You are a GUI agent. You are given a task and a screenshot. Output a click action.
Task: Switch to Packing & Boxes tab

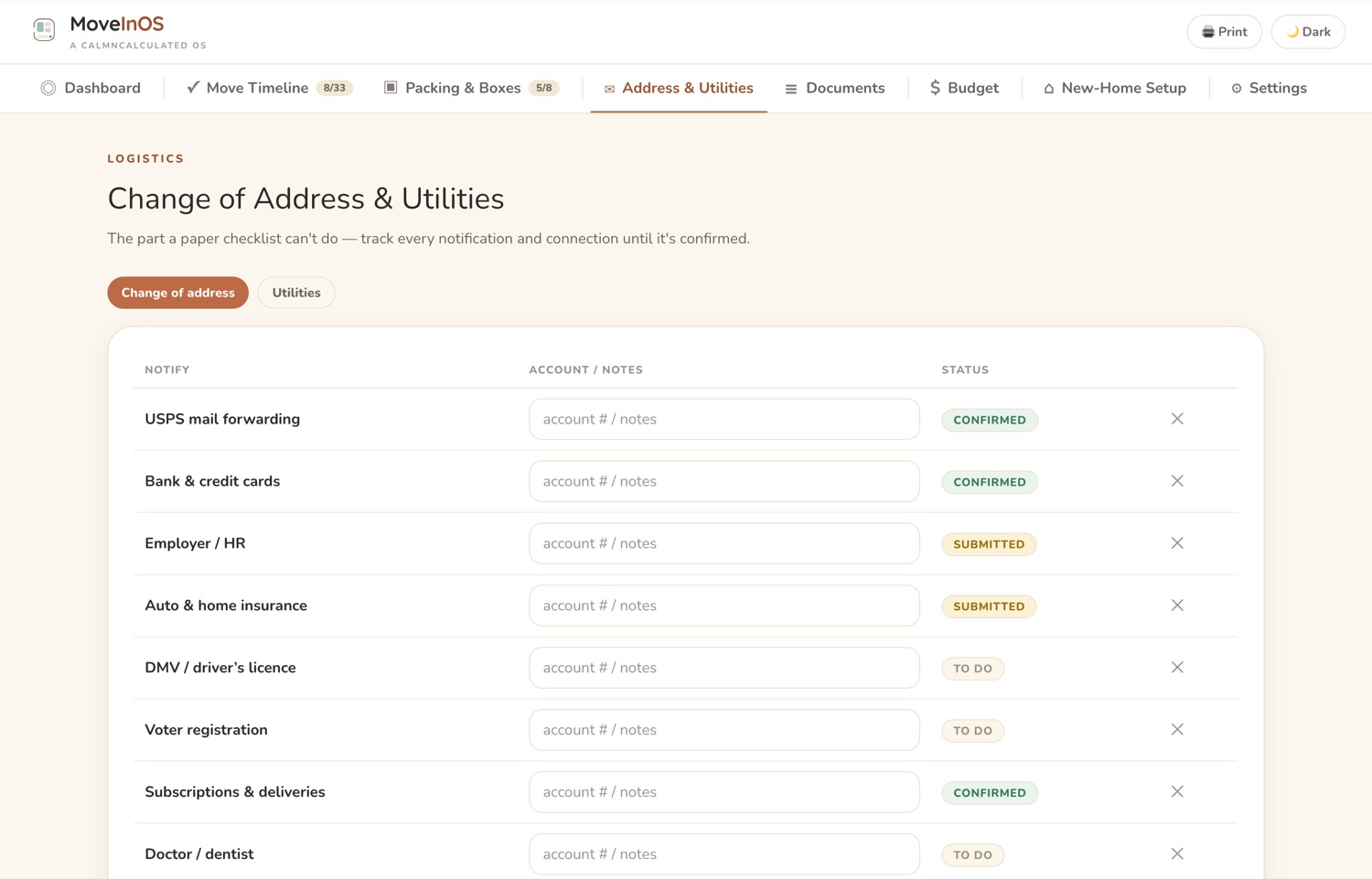coord(471,88)
